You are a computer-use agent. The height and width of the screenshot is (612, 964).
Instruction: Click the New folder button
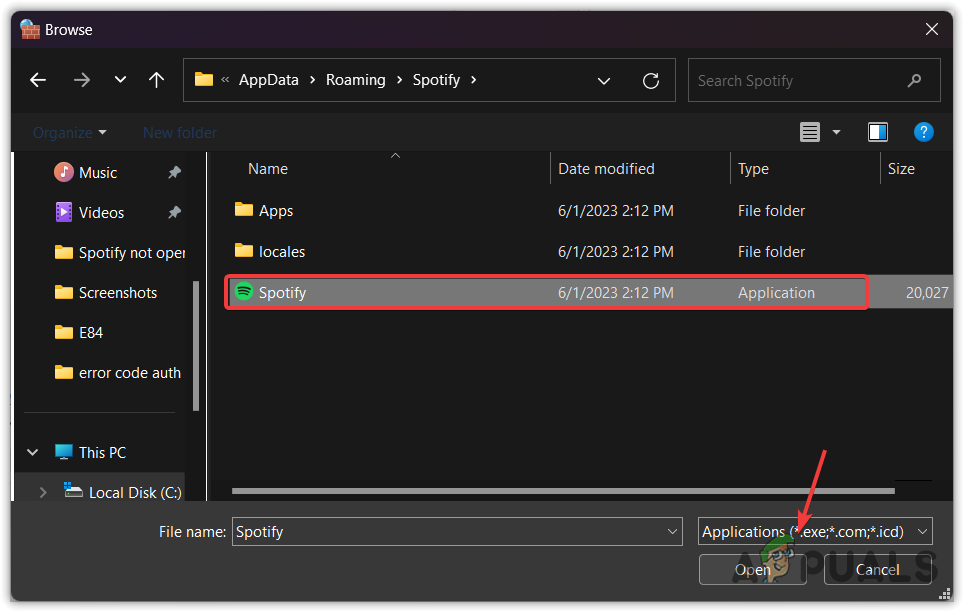click(180, 132)
